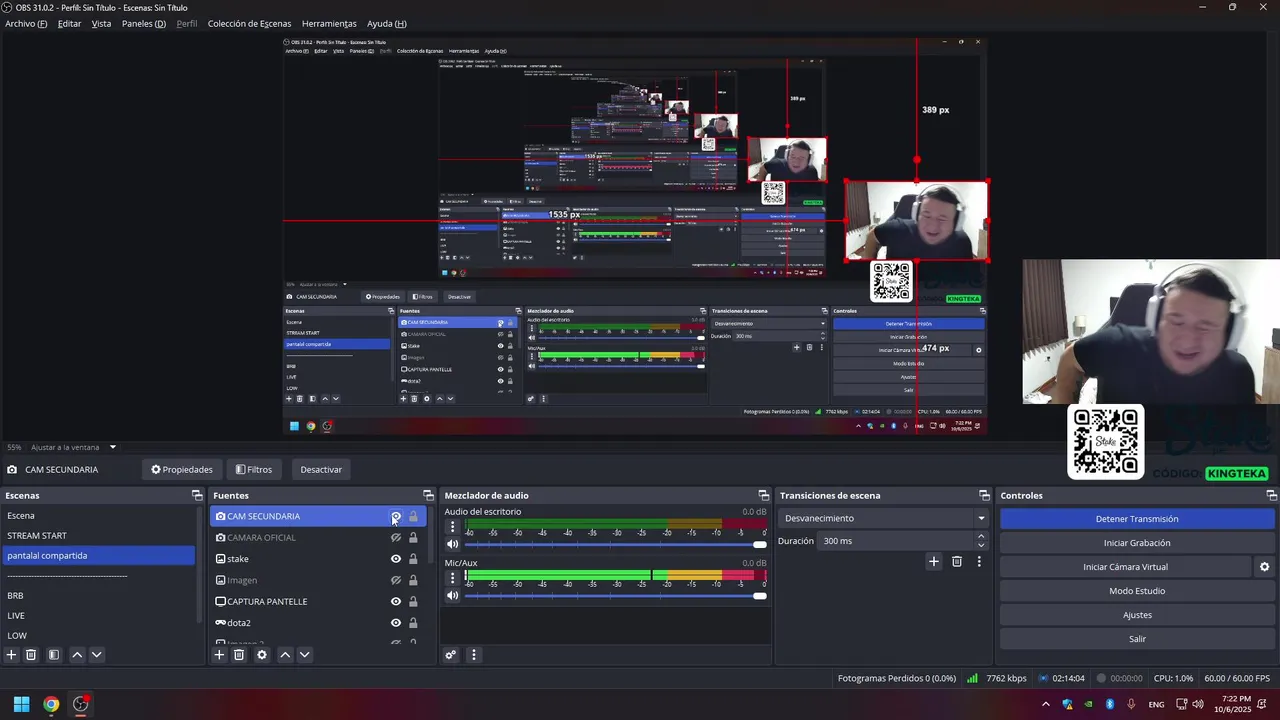1280x720 pixels.
Task: Remove selected scene with trash icon
Action: tap(31, 655)
